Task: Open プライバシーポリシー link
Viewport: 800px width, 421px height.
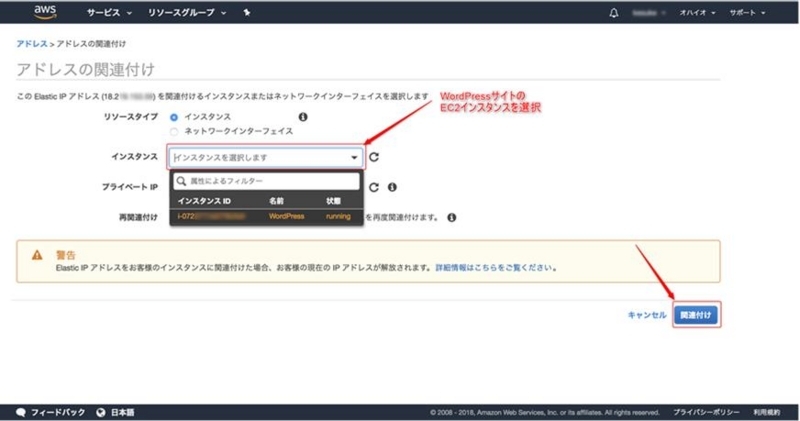Action: (x=706, y=412)
